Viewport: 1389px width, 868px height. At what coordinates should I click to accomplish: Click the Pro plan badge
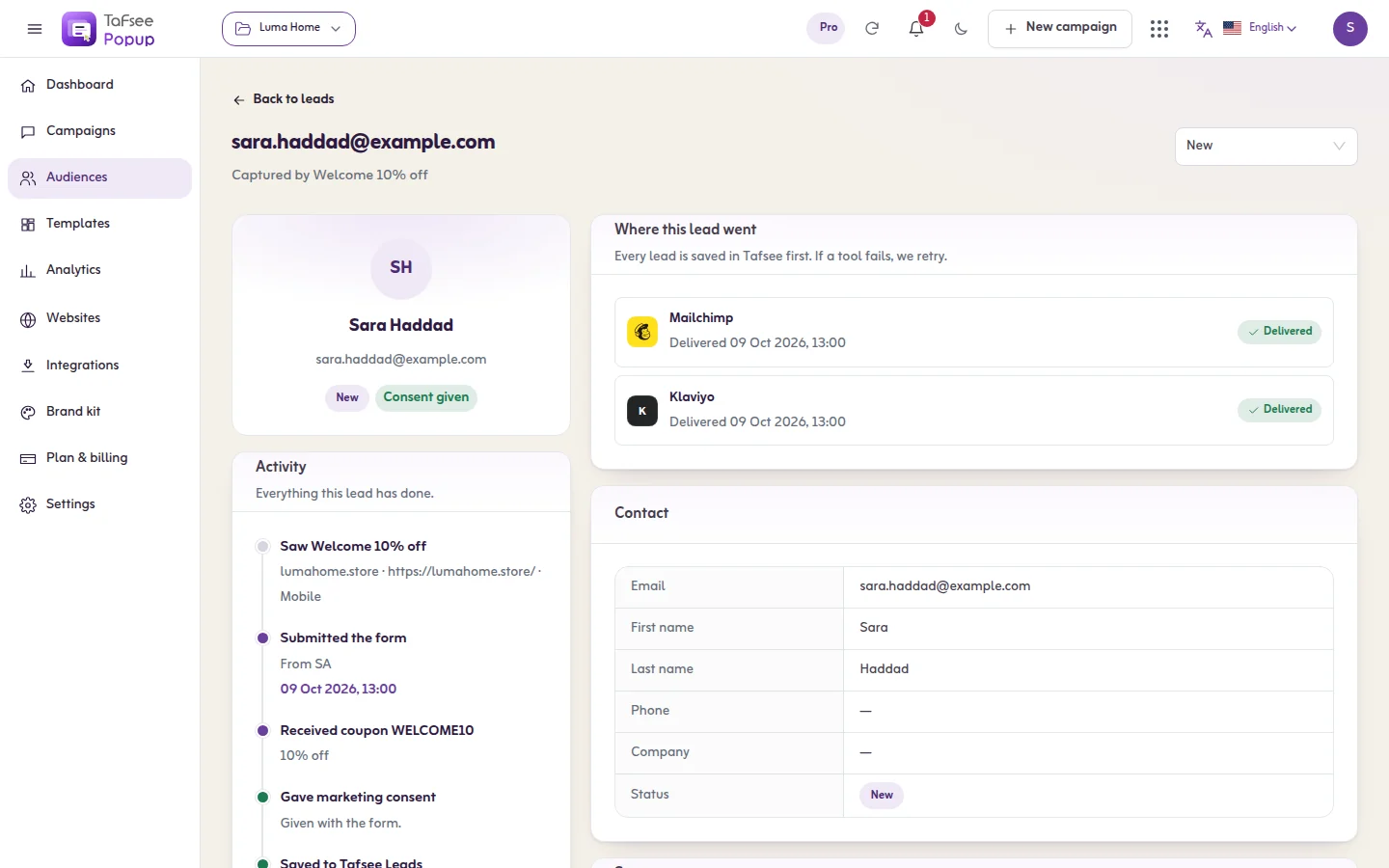pos(828,28)
